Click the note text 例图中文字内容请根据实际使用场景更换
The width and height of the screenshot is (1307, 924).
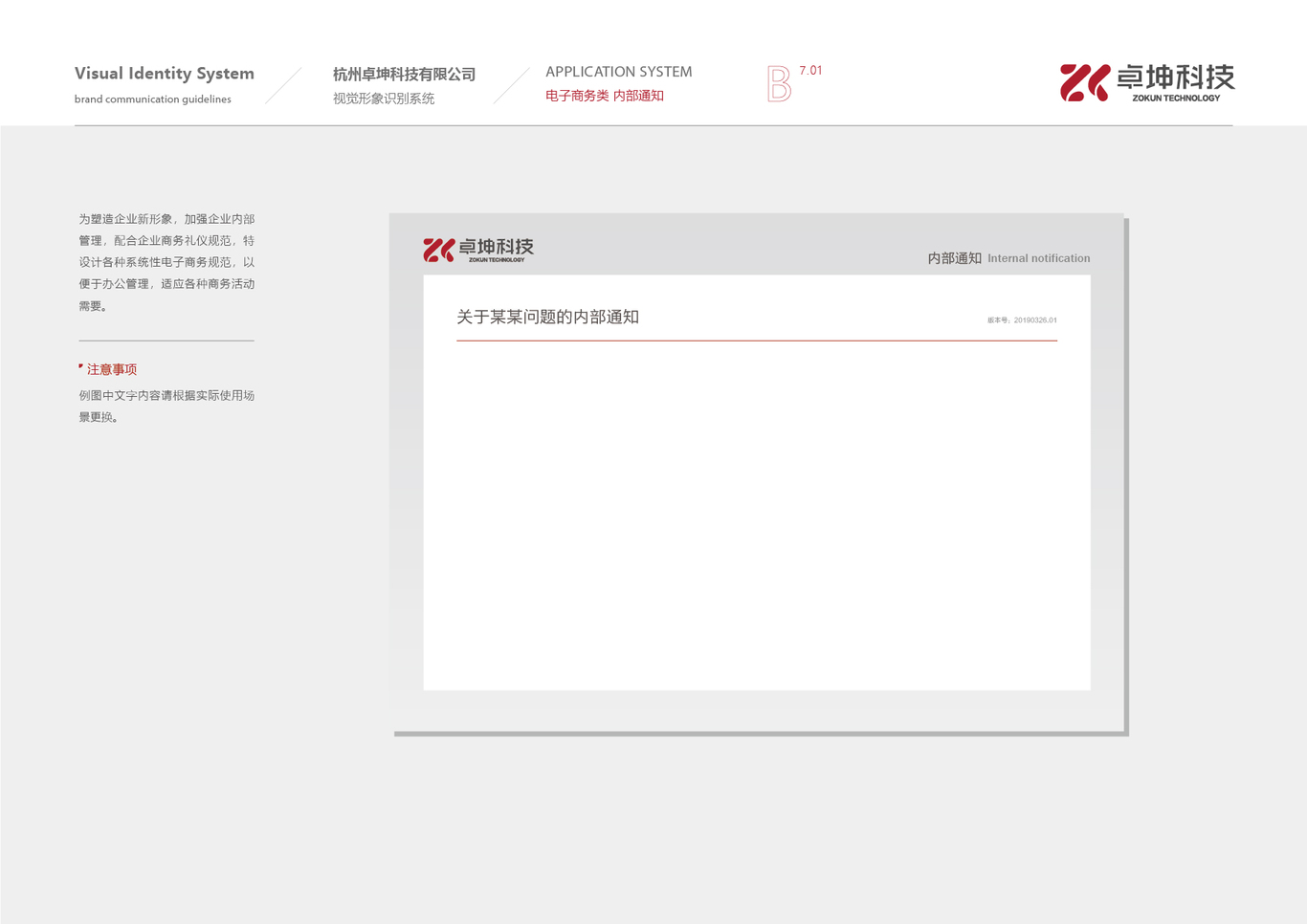tap(166, 406)
